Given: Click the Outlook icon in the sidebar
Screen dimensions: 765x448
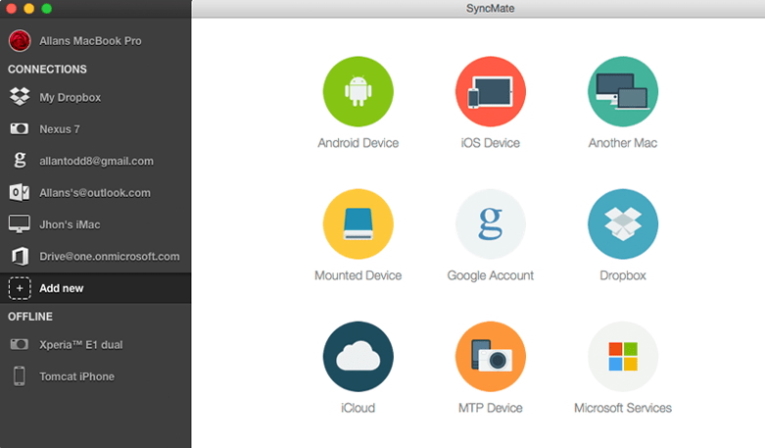Looking at the screenshot, I should point(20,192).
